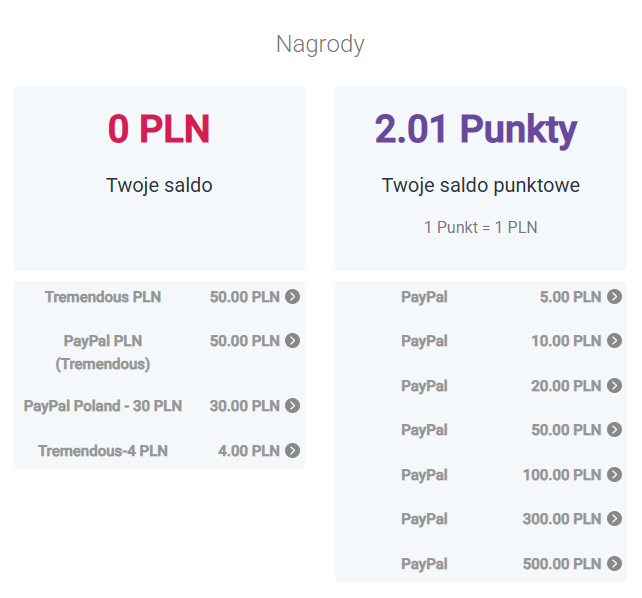Click the 50.00 PLN PayPal points amount
This screenshot has height=598, width=642.
[x=565, y=430]
